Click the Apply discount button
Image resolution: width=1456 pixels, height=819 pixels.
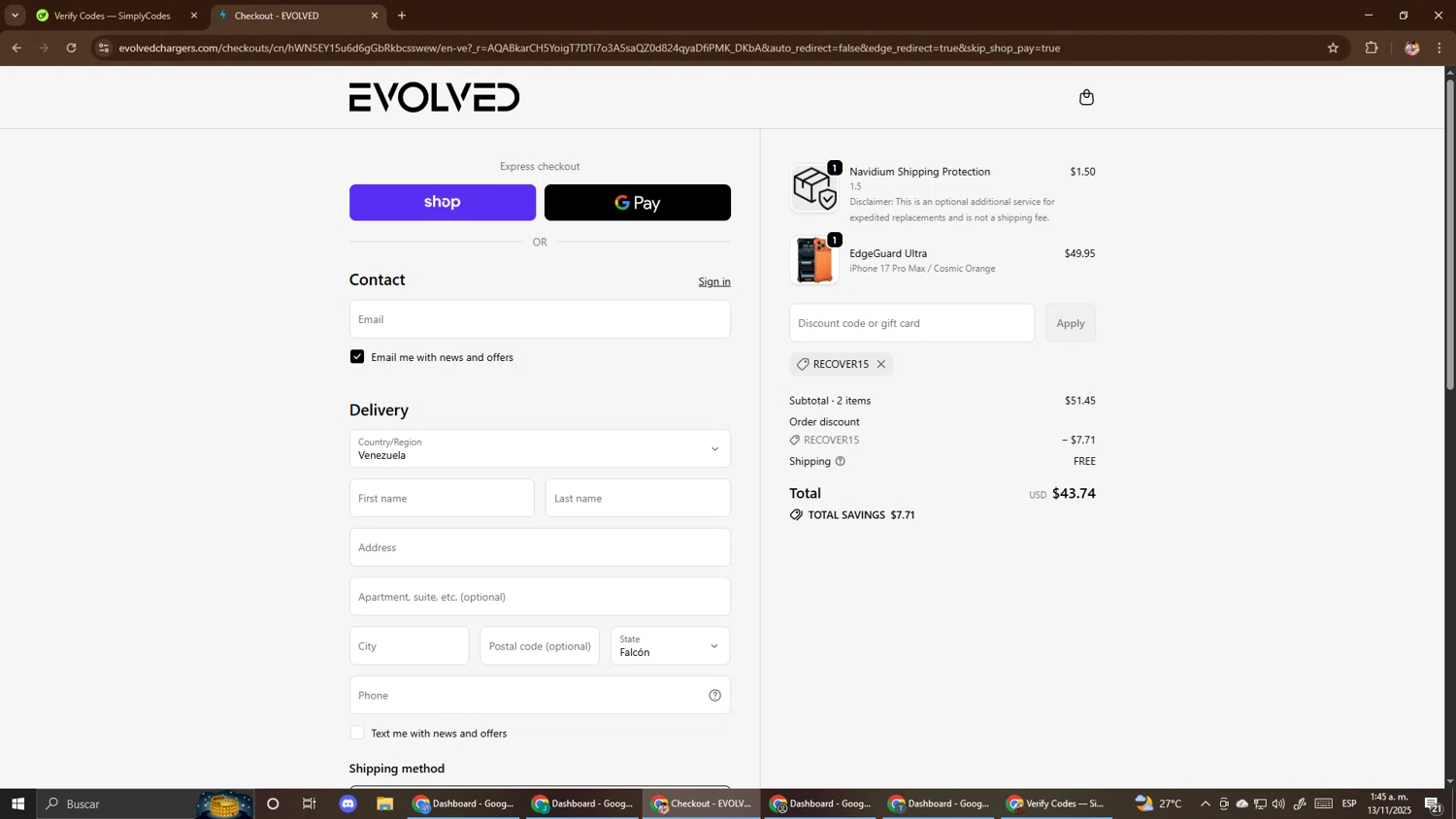pyautogui.click(x=1071, y=323)
